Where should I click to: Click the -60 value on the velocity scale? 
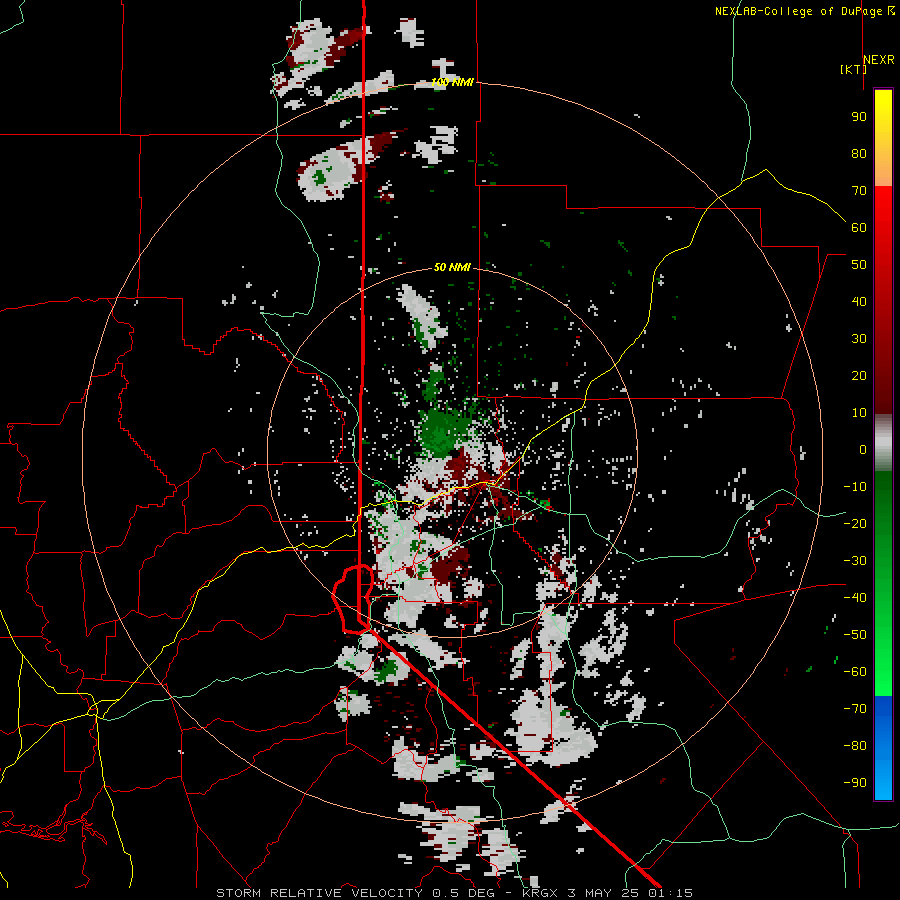click(855, 672)
